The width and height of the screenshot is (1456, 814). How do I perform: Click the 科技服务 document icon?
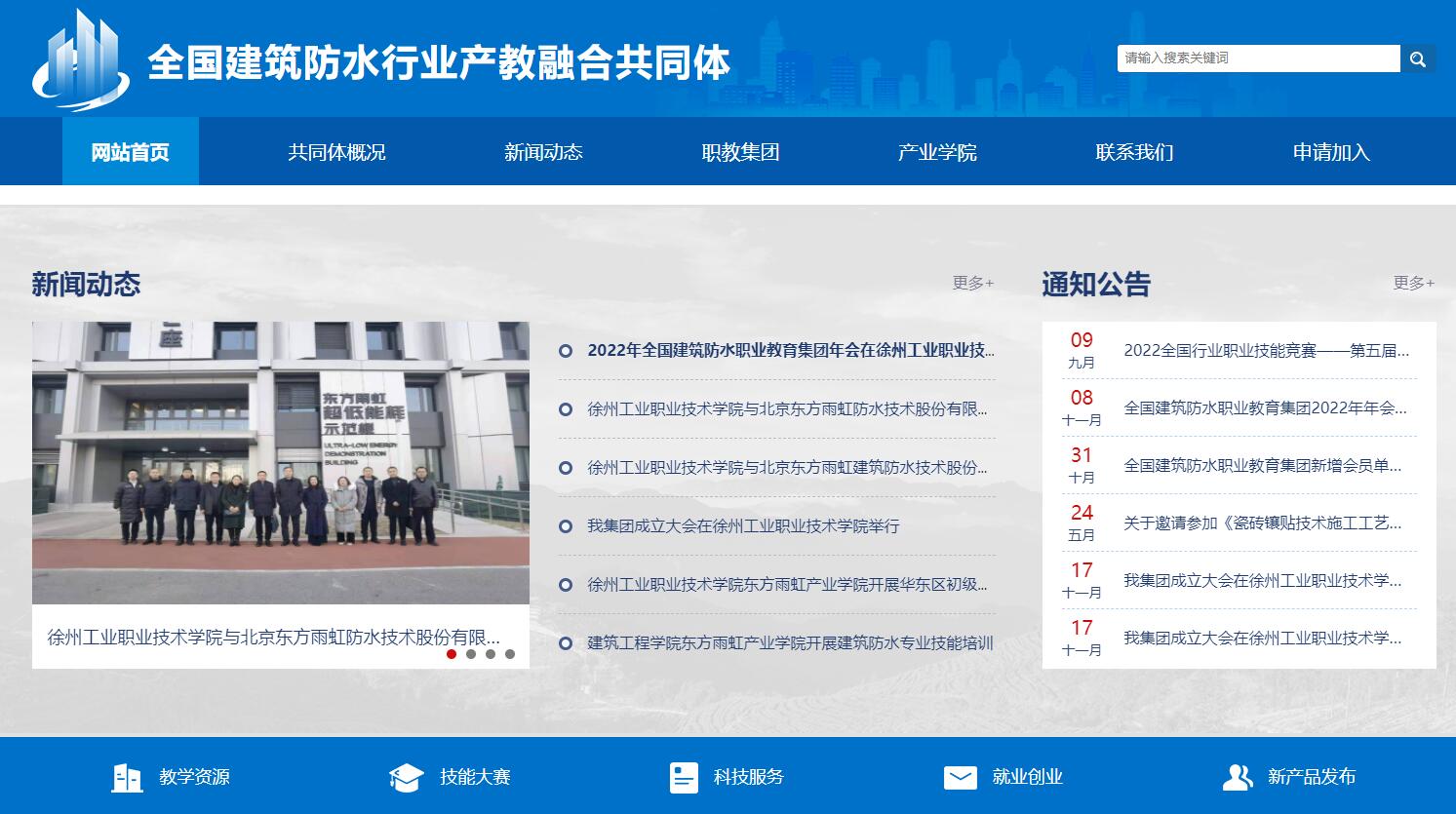682,777
